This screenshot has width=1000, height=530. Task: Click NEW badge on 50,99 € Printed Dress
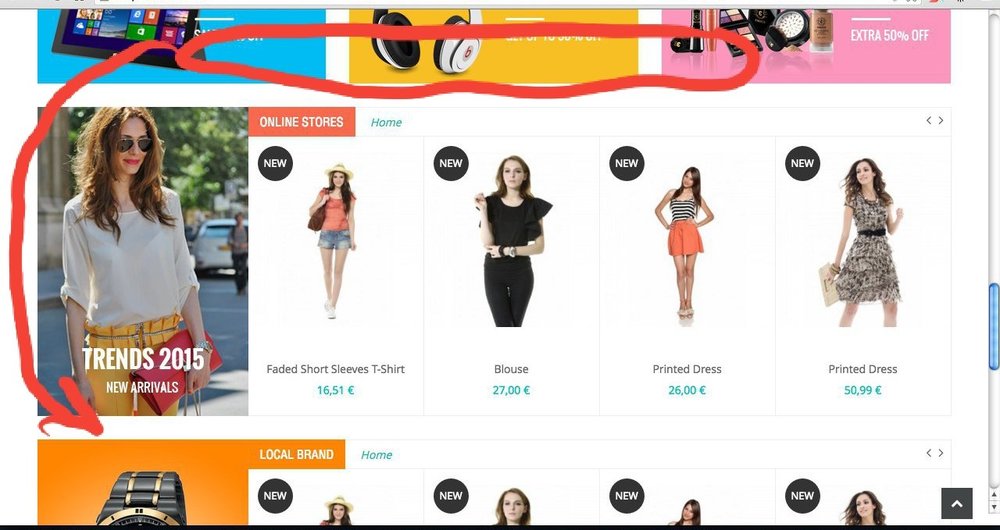(x=802, y=163)
